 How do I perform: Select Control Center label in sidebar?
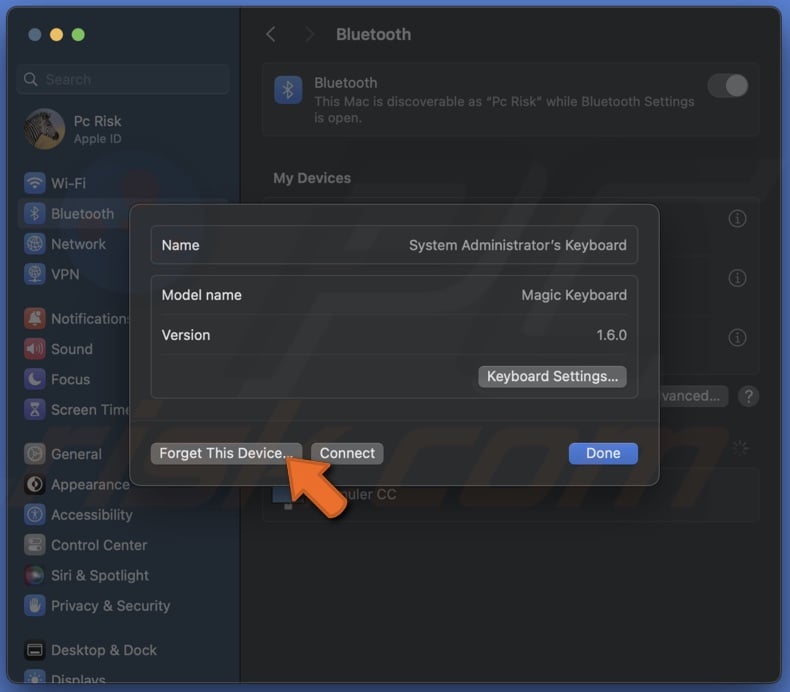pyautogui.click(x=99, y=545)
